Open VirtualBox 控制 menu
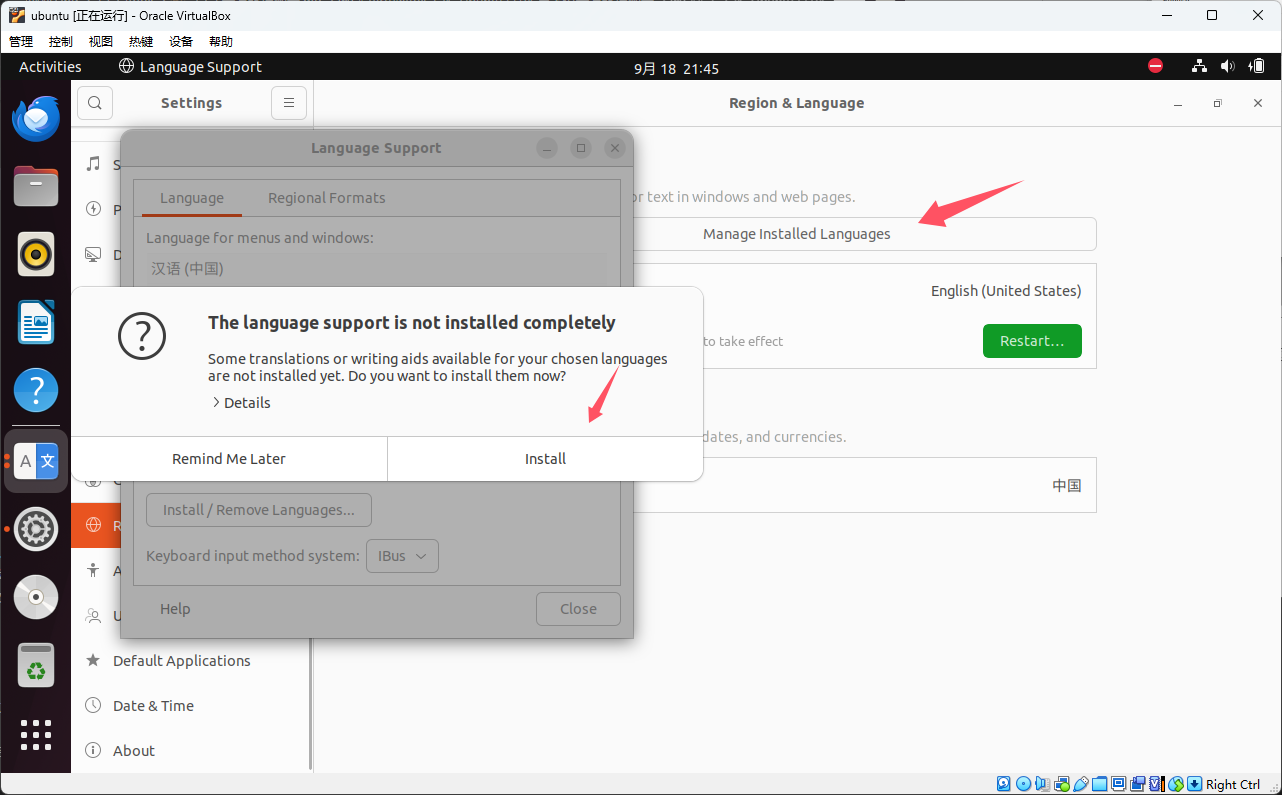The image size is (1282, 795). [x=61, y=41]
